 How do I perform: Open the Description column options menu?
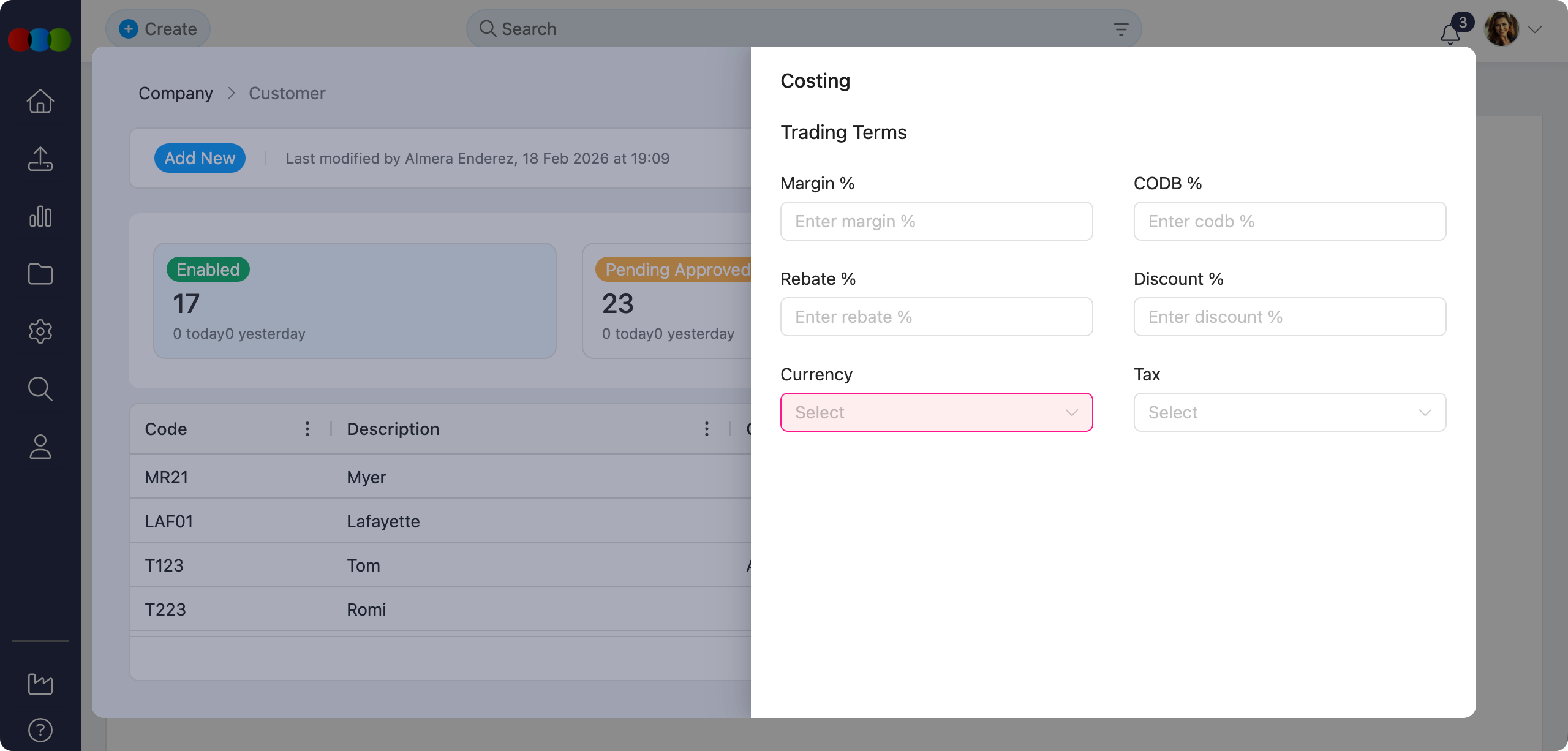tap(706, 429)
